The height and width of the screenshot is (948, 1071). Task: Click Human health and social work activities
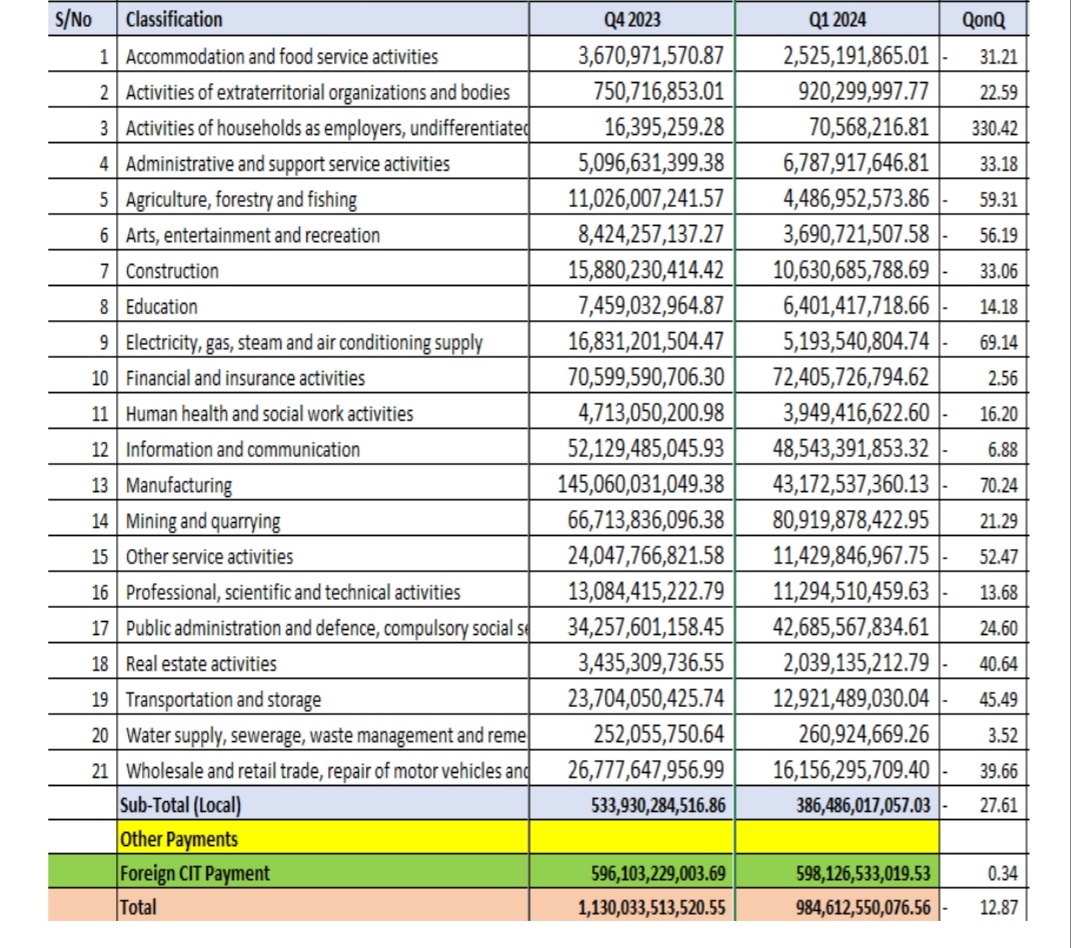click(269, 413)
